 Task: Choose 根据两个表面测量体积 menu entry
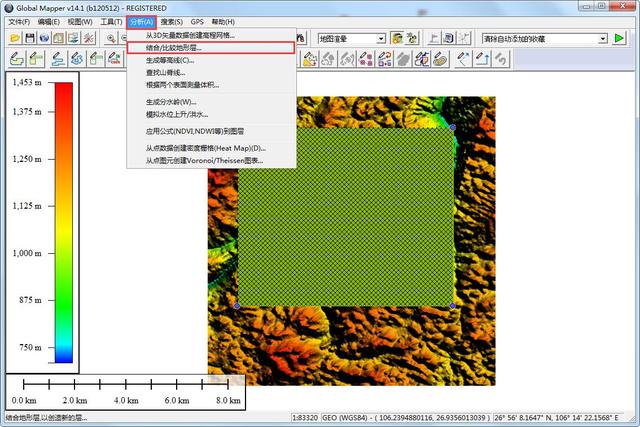(x=211, y=85)
